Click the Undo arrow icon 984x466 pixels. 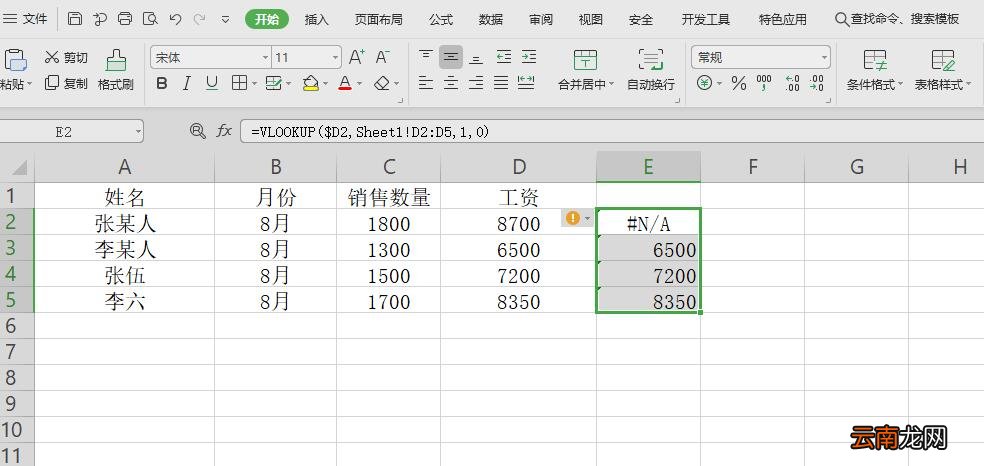click(176, 19)
